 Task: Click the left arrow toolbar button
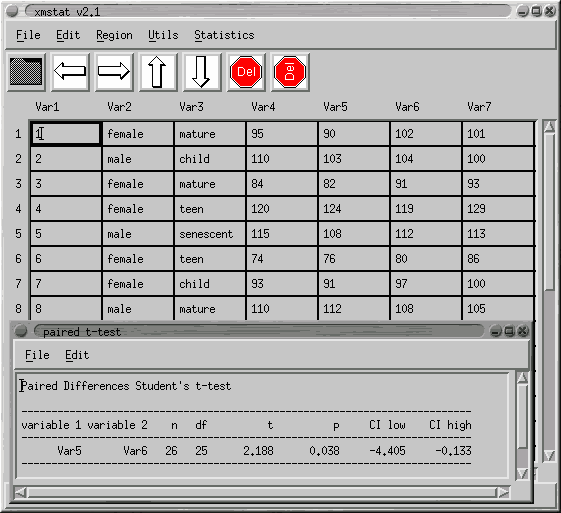coord(70,72)
